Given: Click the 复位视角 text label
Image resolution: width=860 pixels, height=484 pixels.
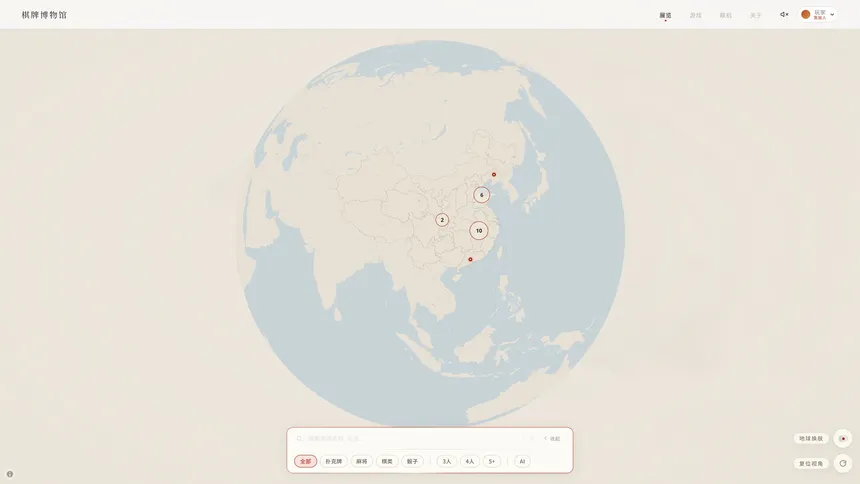Looking at the screenshot, I should pyautogui.click(x=811, y=464).
